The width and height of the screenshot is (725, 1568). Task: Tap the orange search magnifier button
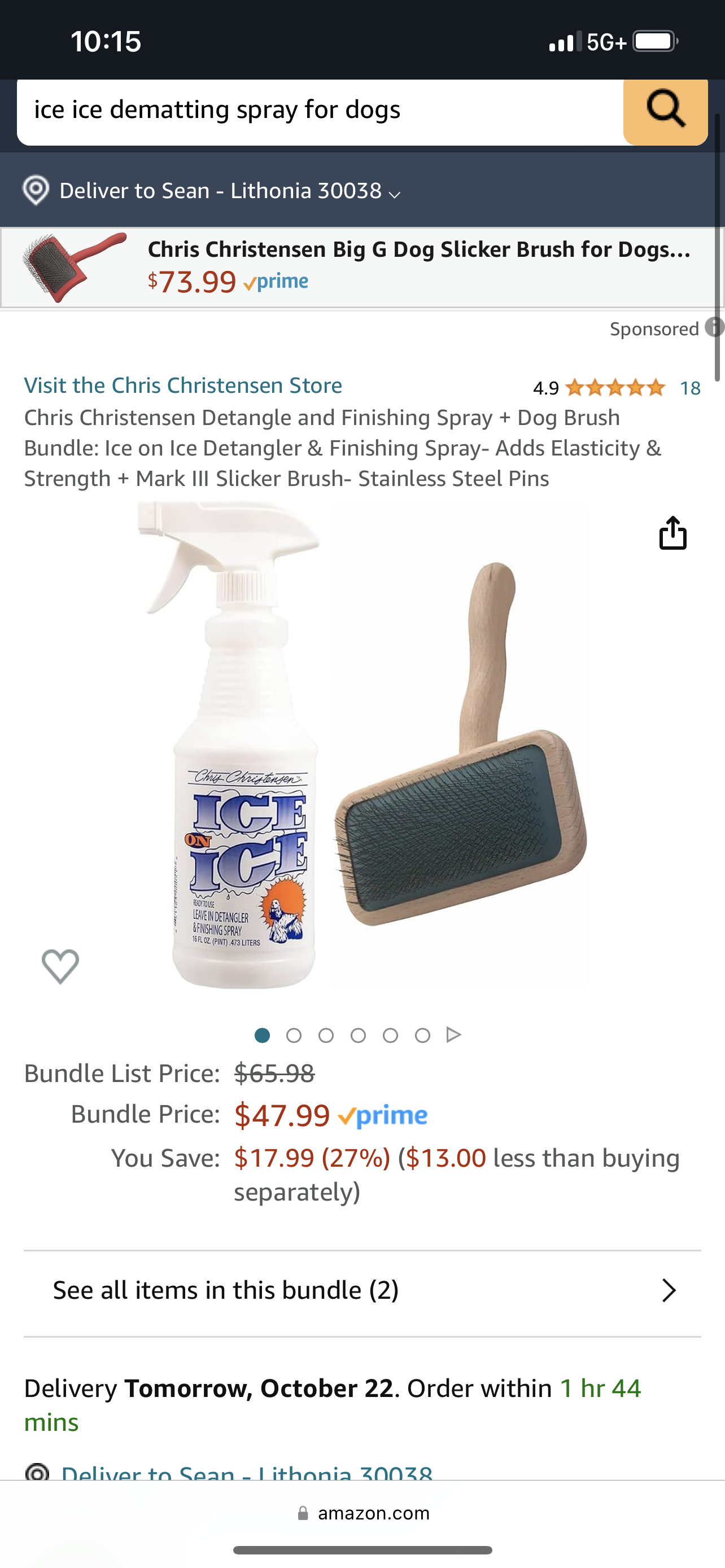665,111
